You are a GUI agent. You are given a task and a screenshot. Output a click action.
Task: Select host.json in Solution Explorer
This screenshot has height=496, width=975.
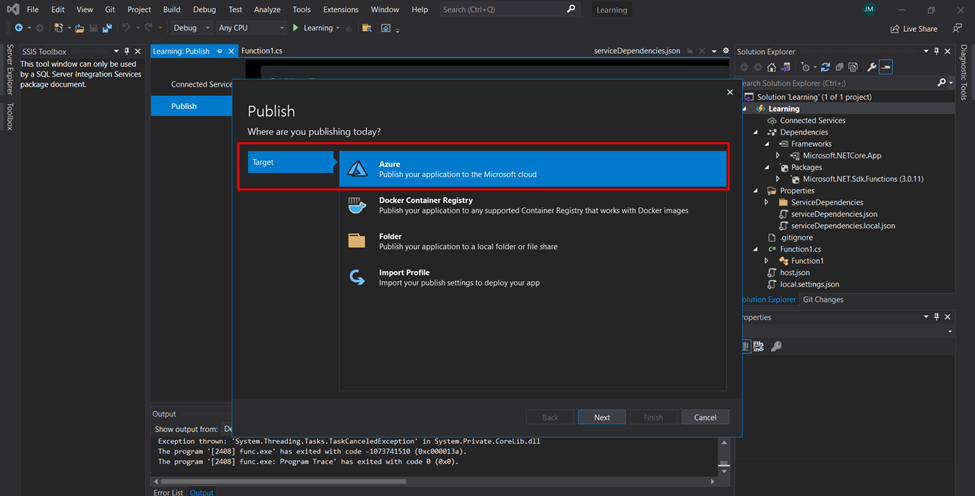[x=794, y=273]
